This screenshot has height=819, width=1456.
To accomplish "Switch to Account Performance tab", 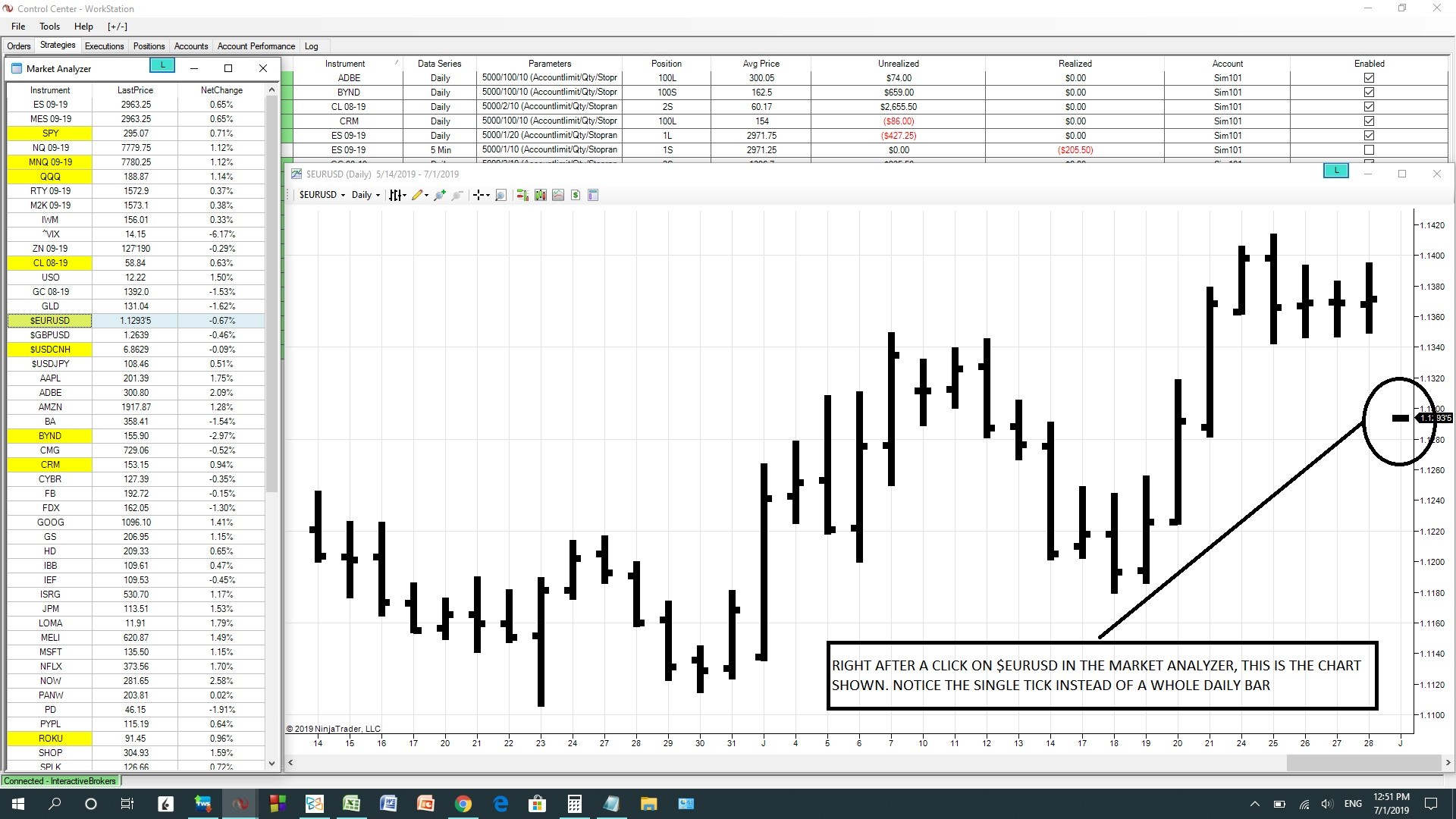I will 256,46.
